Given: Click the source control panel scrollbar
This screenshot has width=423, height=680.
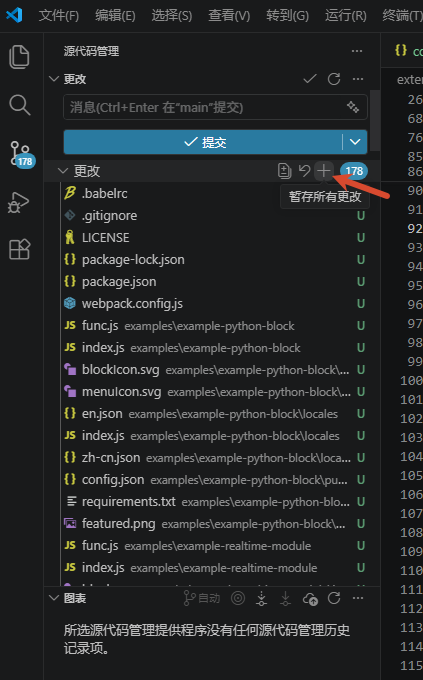Looking at the screenshot, I should (x=375, y=119).
